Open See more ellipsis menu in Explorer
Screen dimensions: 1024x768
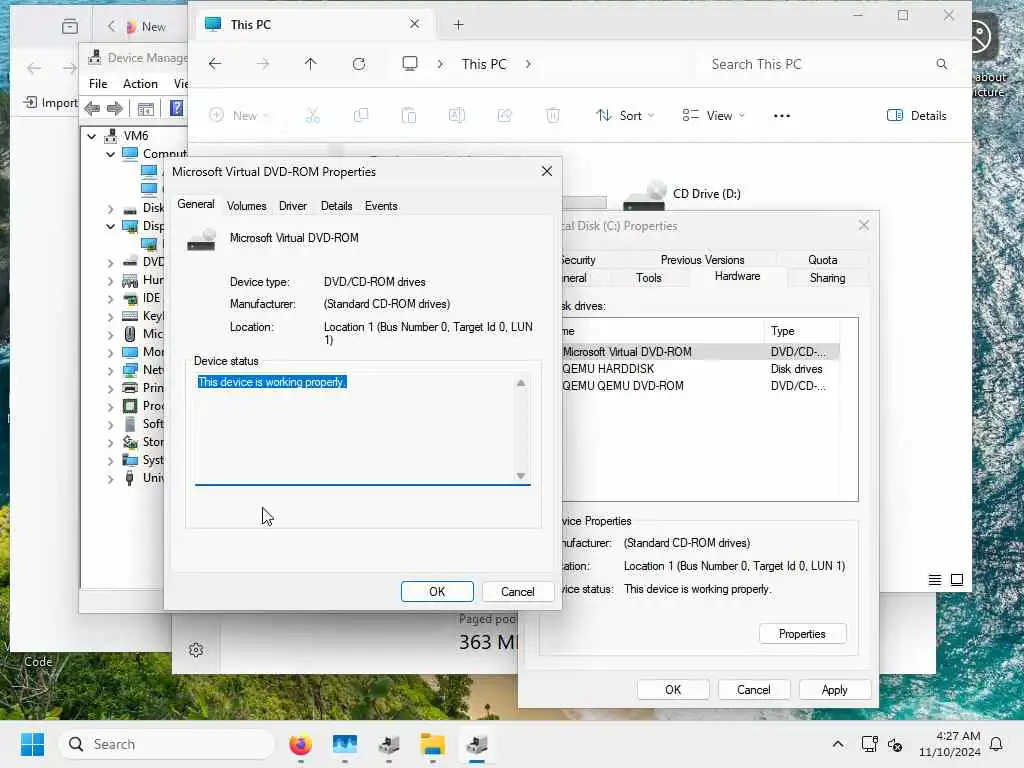click(x=782, y=116)
